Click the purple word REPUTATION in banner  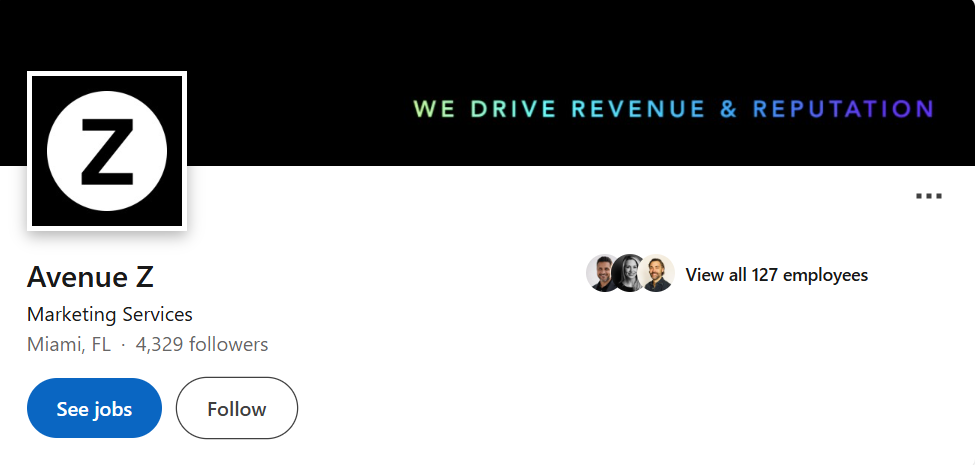pos(843,109)
